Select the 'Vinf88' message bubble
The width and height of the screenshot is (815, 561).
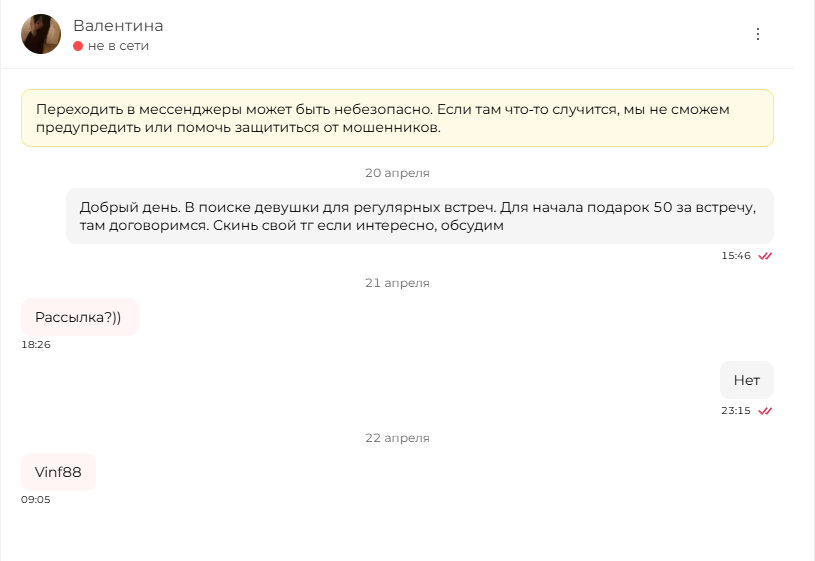coord(58,472)
